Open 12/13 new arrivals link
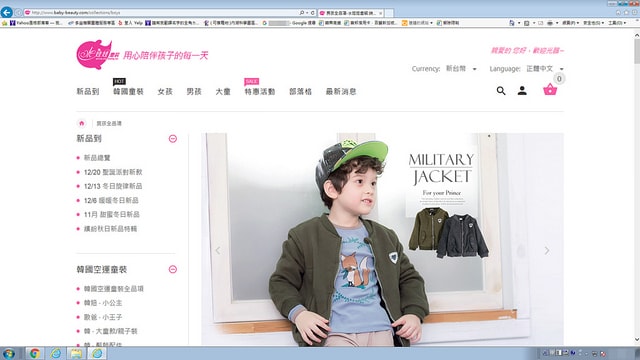Image resolution: width=640 pixels, height=360 pixels. (113, 186)
